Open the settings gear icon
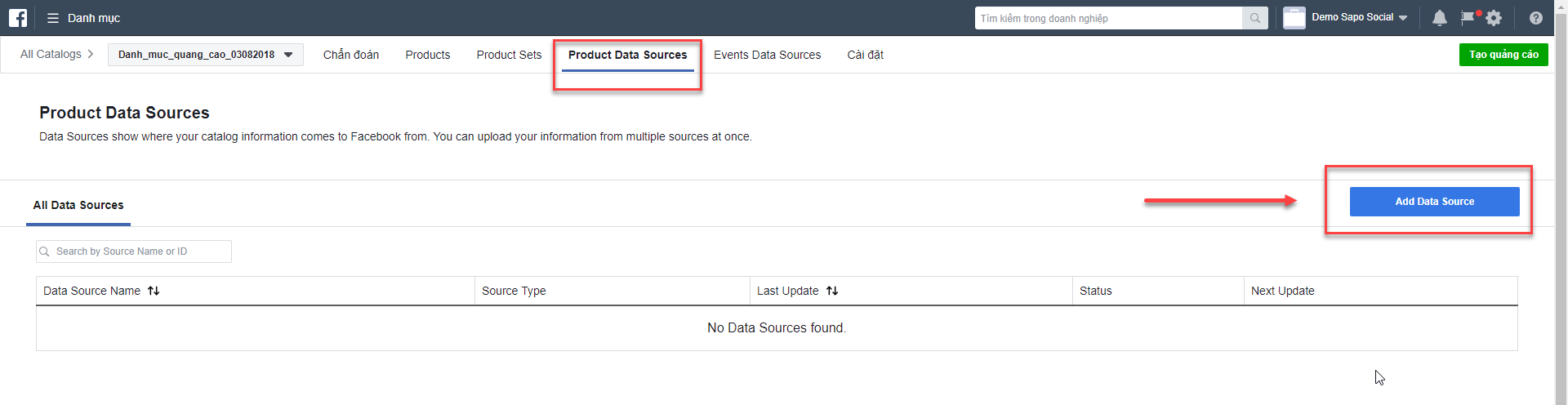This screenshot has width=1568, height=405. tap(1494, 18)
